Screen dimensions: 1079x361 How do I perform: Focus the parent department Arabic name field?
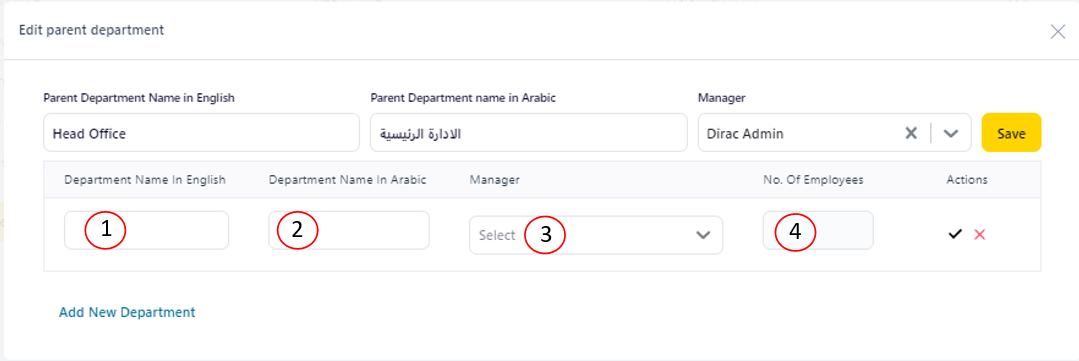(528, 133)
